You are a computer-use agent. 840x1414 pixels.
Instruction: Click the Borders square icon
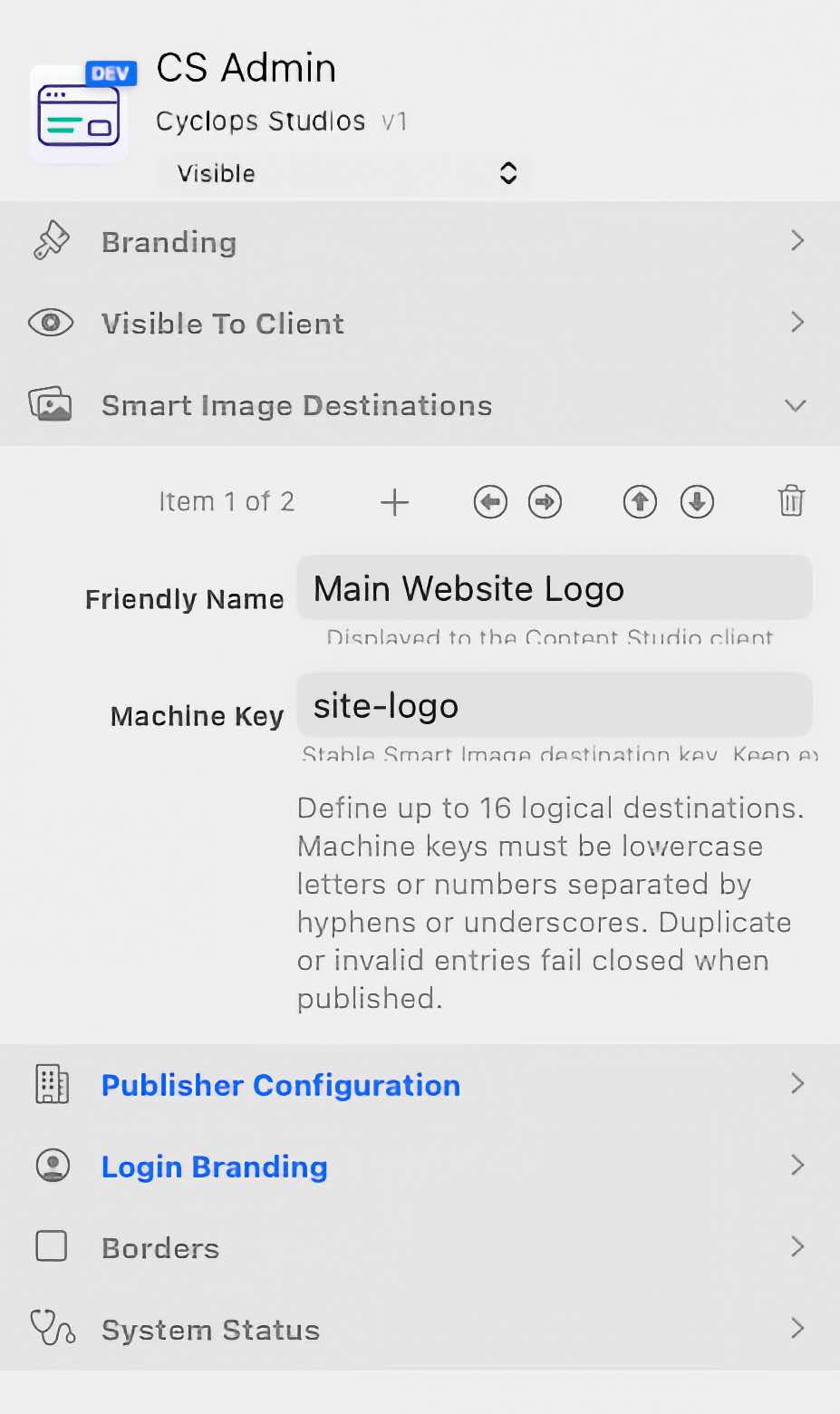pos(51,1246)
